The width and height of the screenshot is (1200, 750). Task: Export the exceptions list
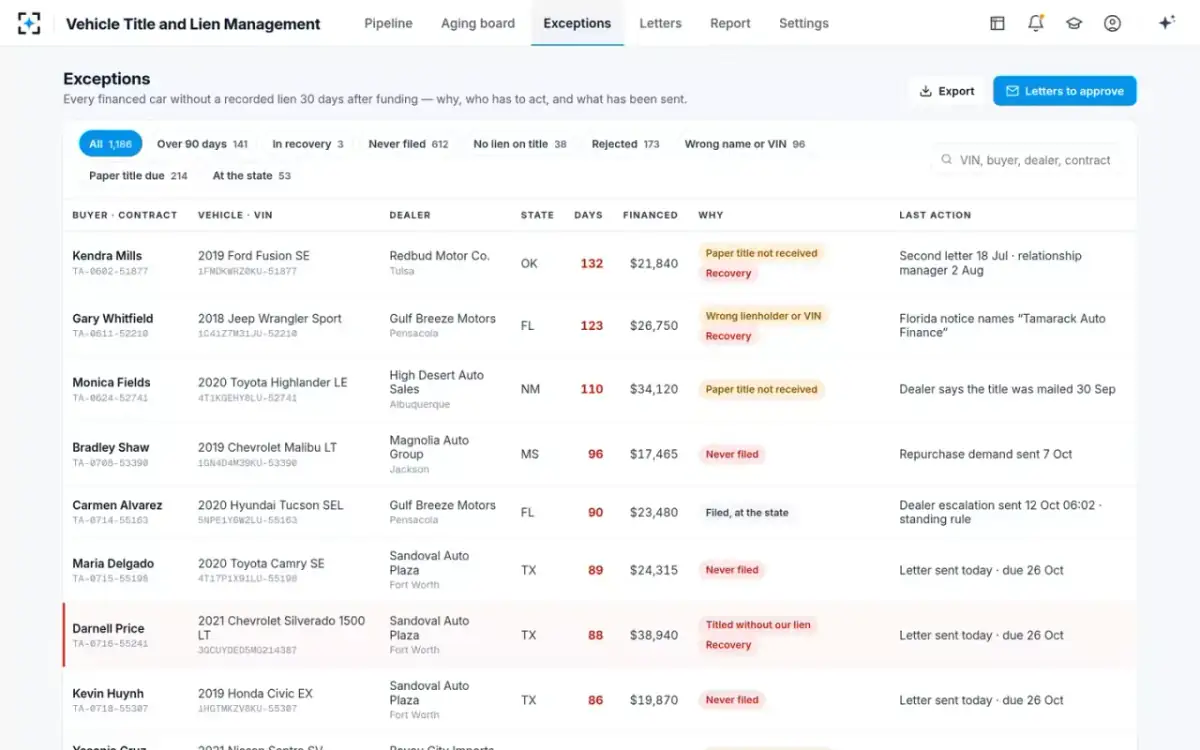(946, 91)
